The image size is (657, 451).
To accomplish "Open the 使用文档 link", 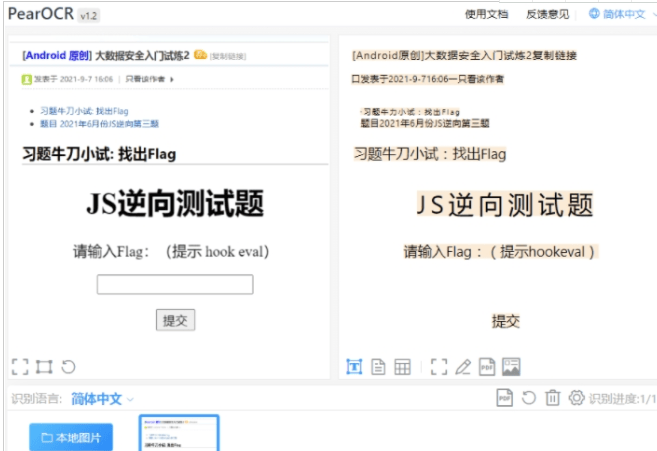I will [x=486, y=14].
